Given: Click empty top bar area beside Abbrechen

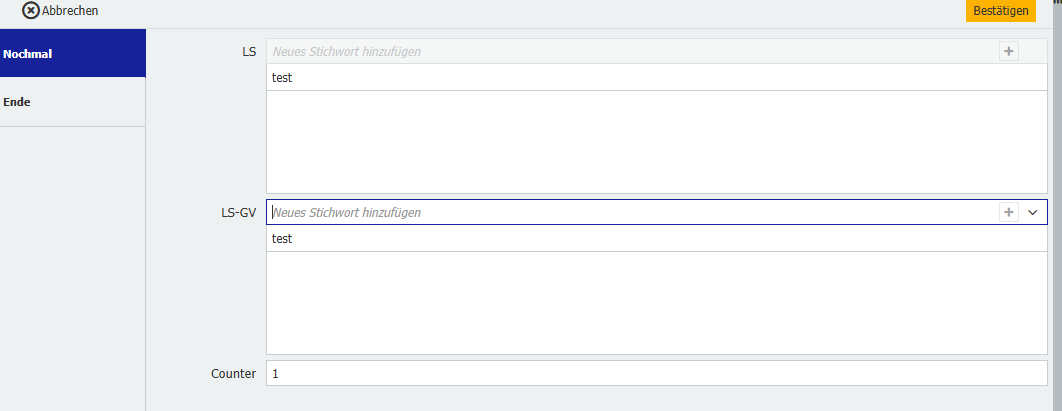Looking at the screenshot, I should pos(500,11).
